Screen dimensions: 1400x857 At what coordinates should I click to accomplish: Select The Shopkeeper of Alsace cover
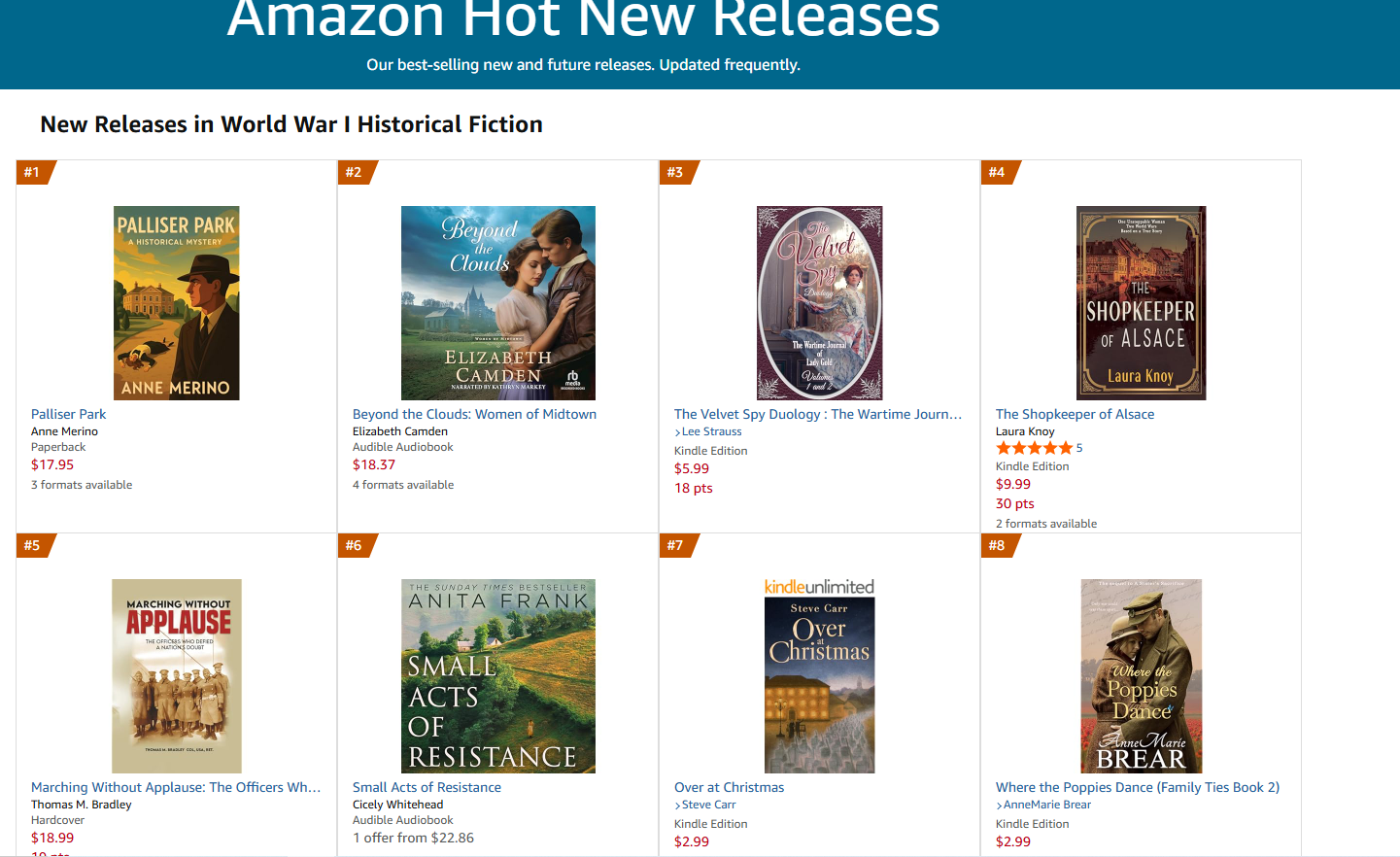(x=1141, y=302)
